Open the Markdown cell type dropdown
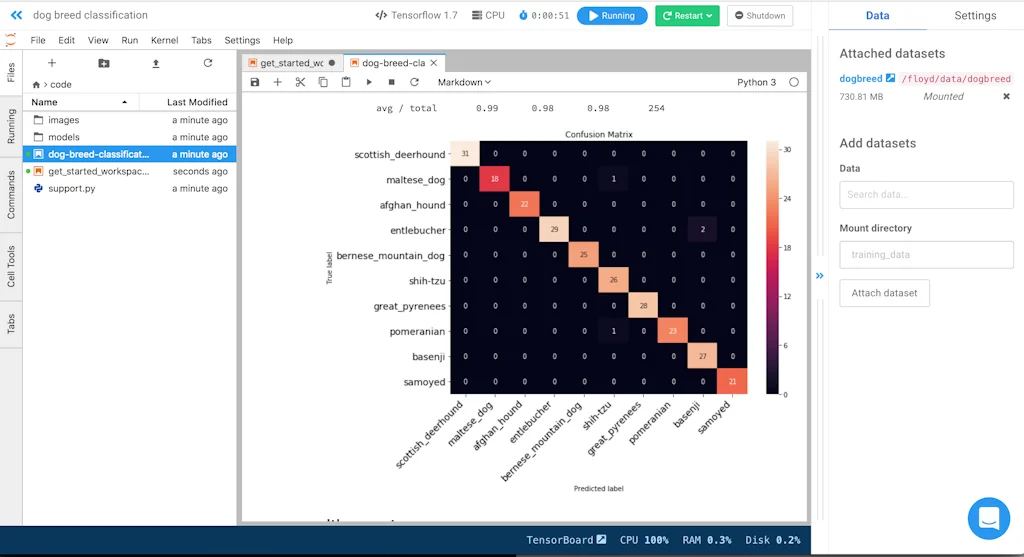The image size is (1024, 557). pos(464,82)
